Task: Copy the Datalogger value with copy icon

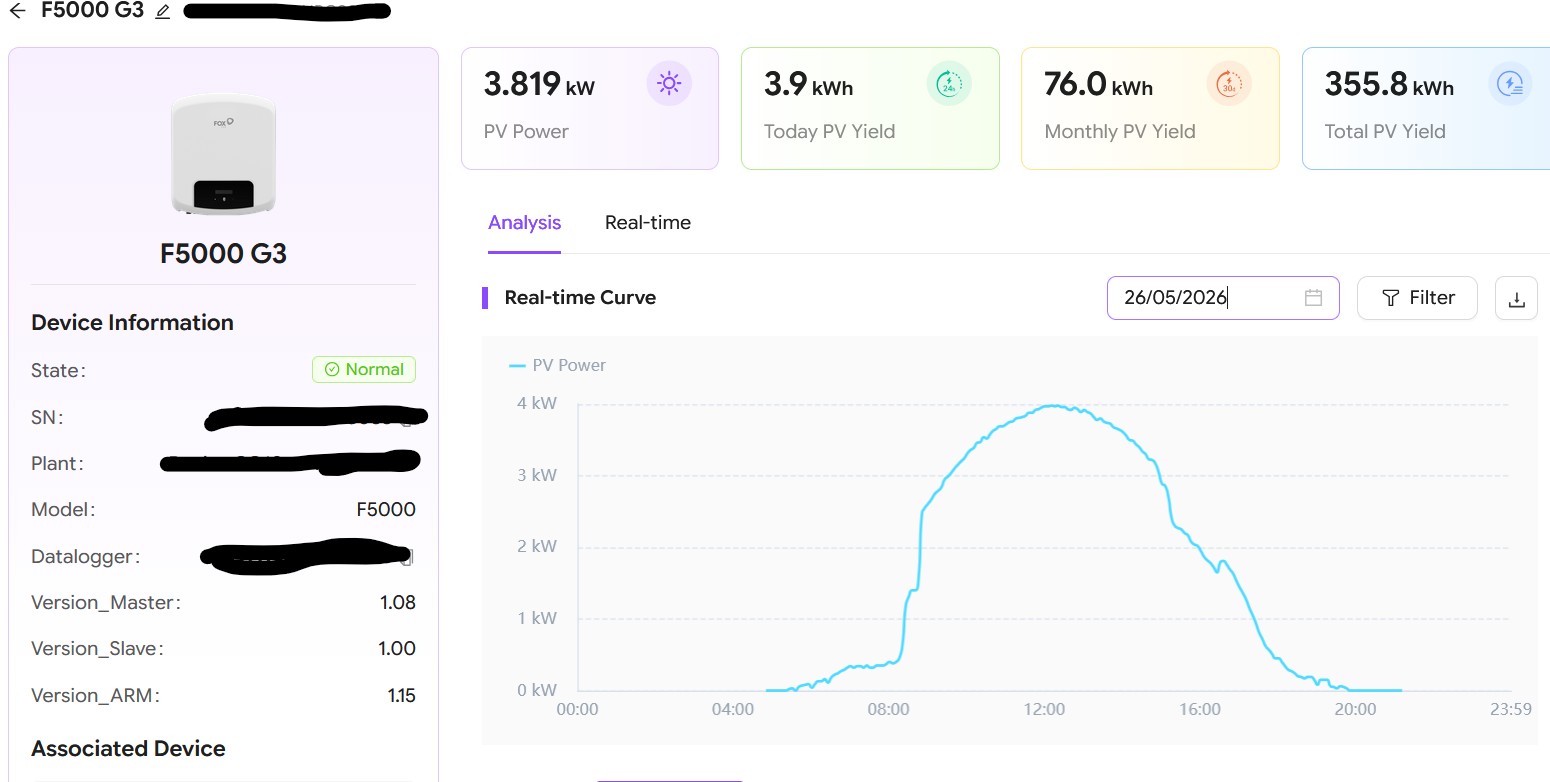Action: pyautogui.click(x=406, y=557)
